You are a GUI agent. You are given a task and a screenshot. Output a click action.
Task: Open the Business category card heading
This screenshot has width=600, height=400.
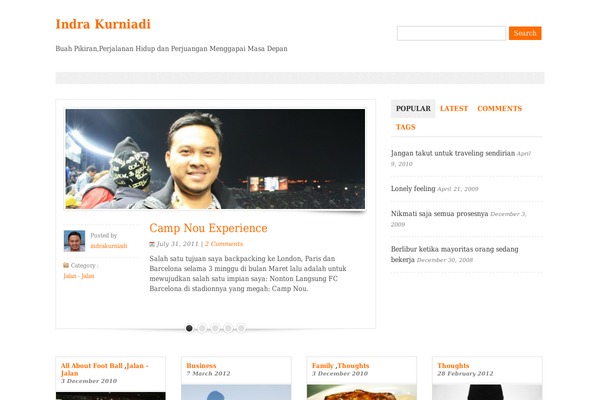[x=201, y=366]
